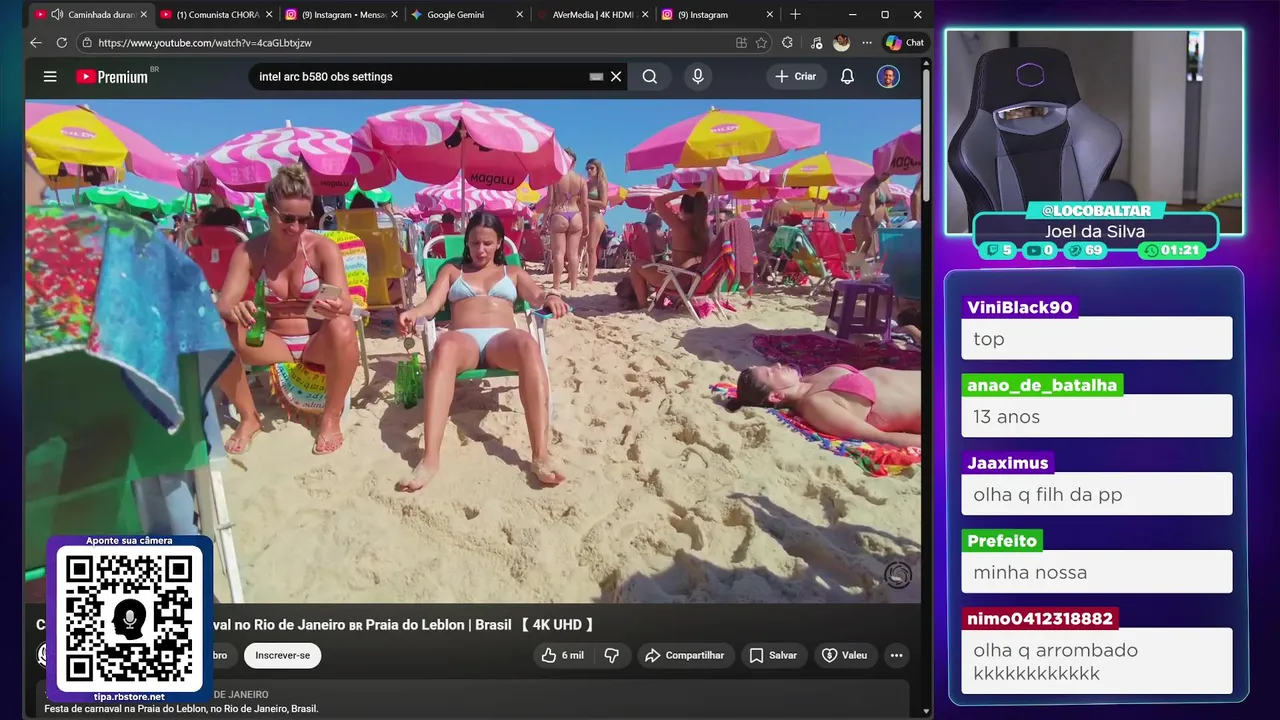This screenshot has width=1280, height=720.
Task: View site information lock icon
Action: pos(87,43)
